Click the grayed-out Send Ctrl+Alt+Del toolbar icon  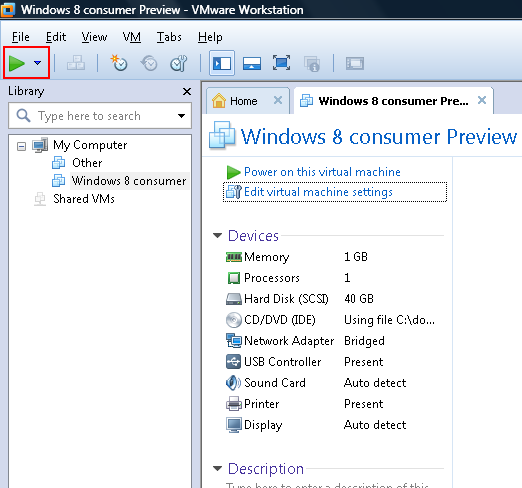tap(76, 63)
